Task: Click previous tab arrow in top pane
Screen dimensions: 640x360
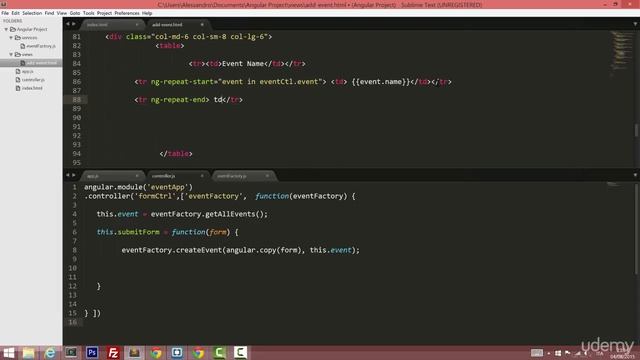Action: coord(68,24)
